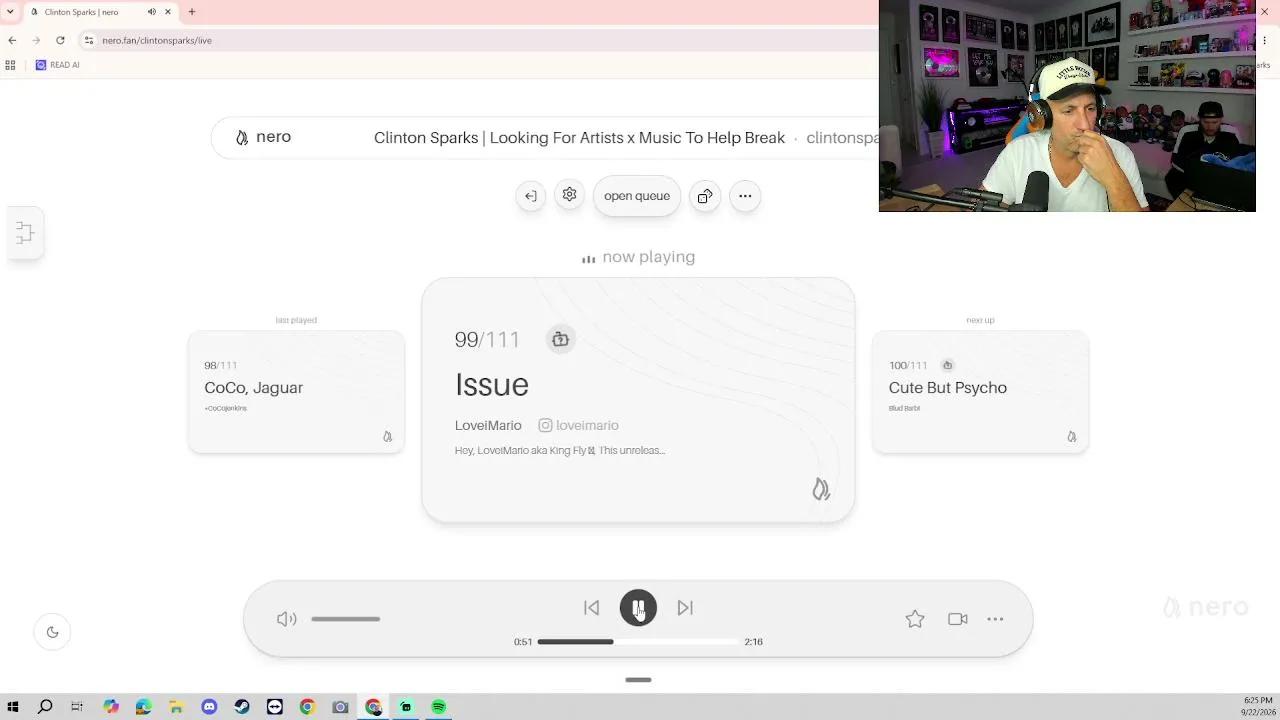The width and height of the screenshot is (1280, 720).
Task: Toggle dark mode with the moon icon
Action: tap(53, 632)
